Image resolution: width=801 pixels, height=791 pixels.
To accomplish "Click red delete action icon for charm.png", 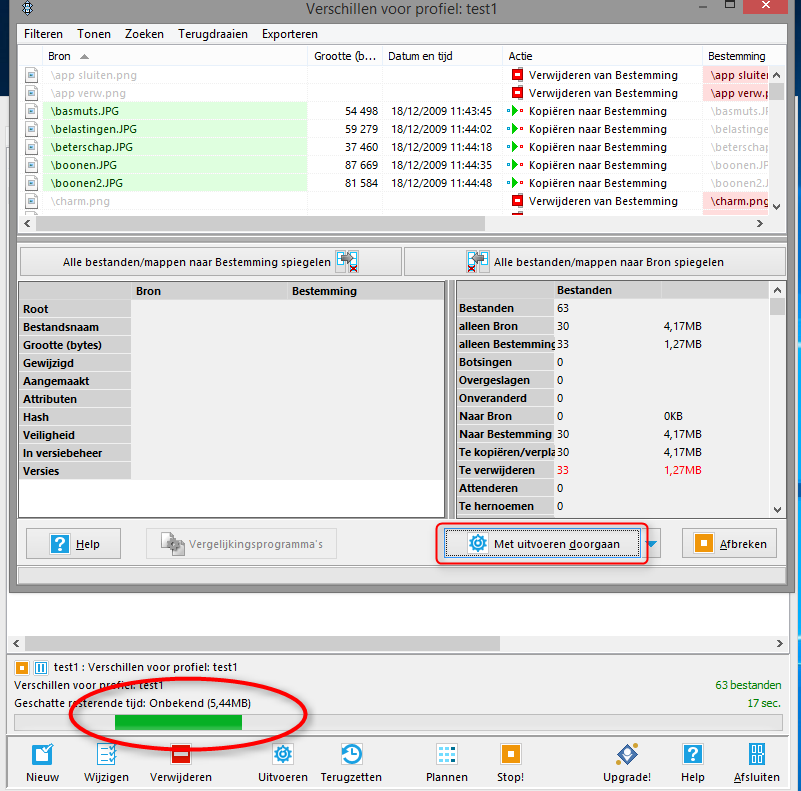I will point(517,201).
